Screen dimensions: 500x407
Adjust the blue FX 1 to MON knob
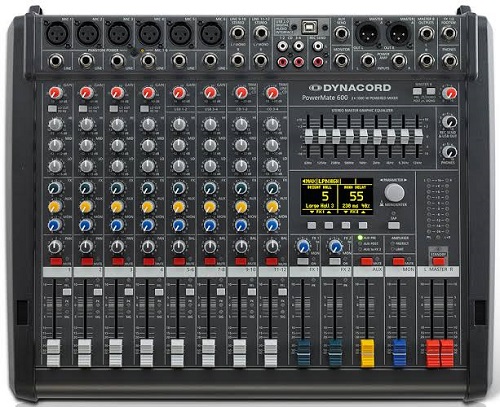pyautogui.click(x=303, y=247)
